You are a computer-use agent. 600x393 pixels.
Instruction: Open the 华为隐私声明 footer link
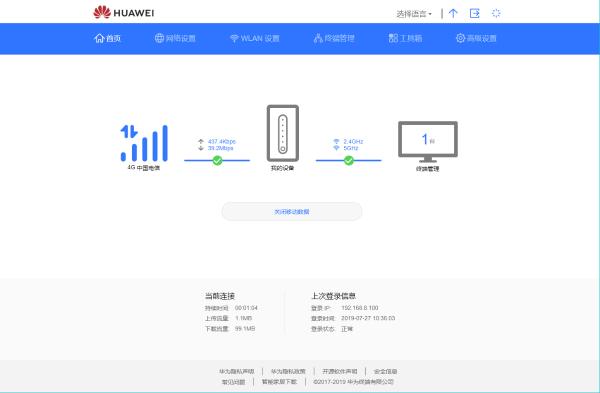tap(237, 372)
